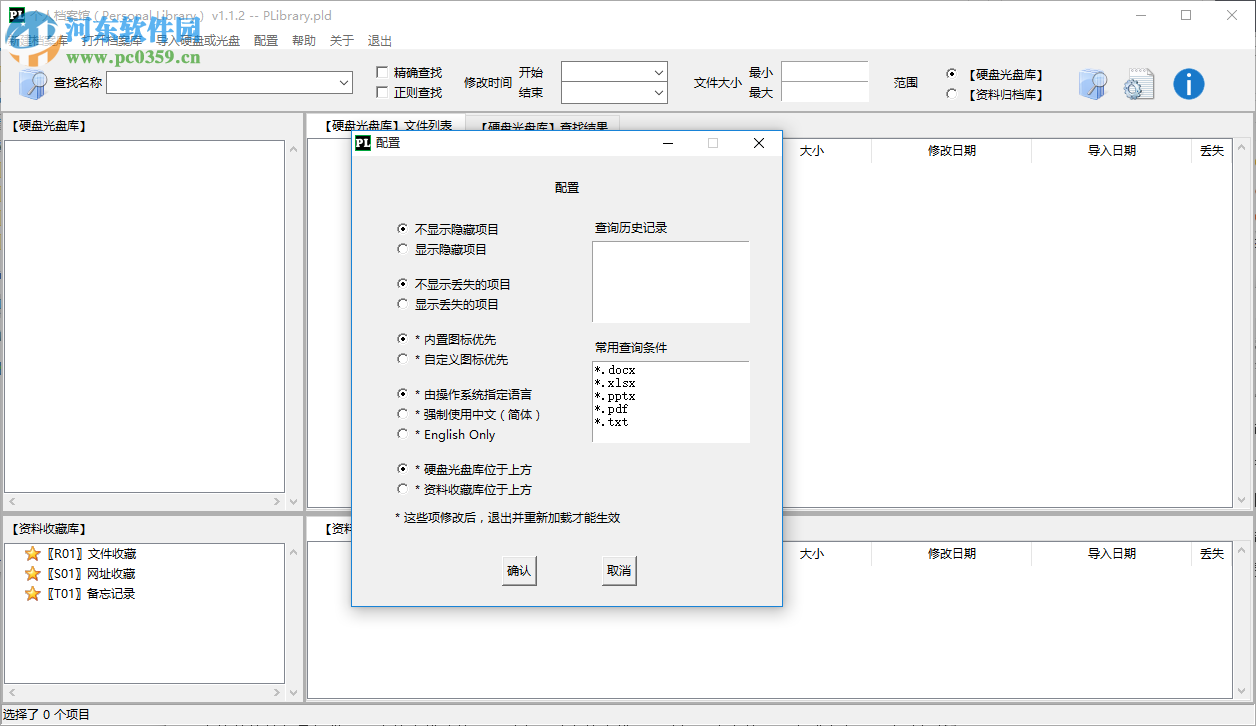Choose 强制使用中文（简体）language option
Screen dimensions: 1256x726
(x=404, y=415)
